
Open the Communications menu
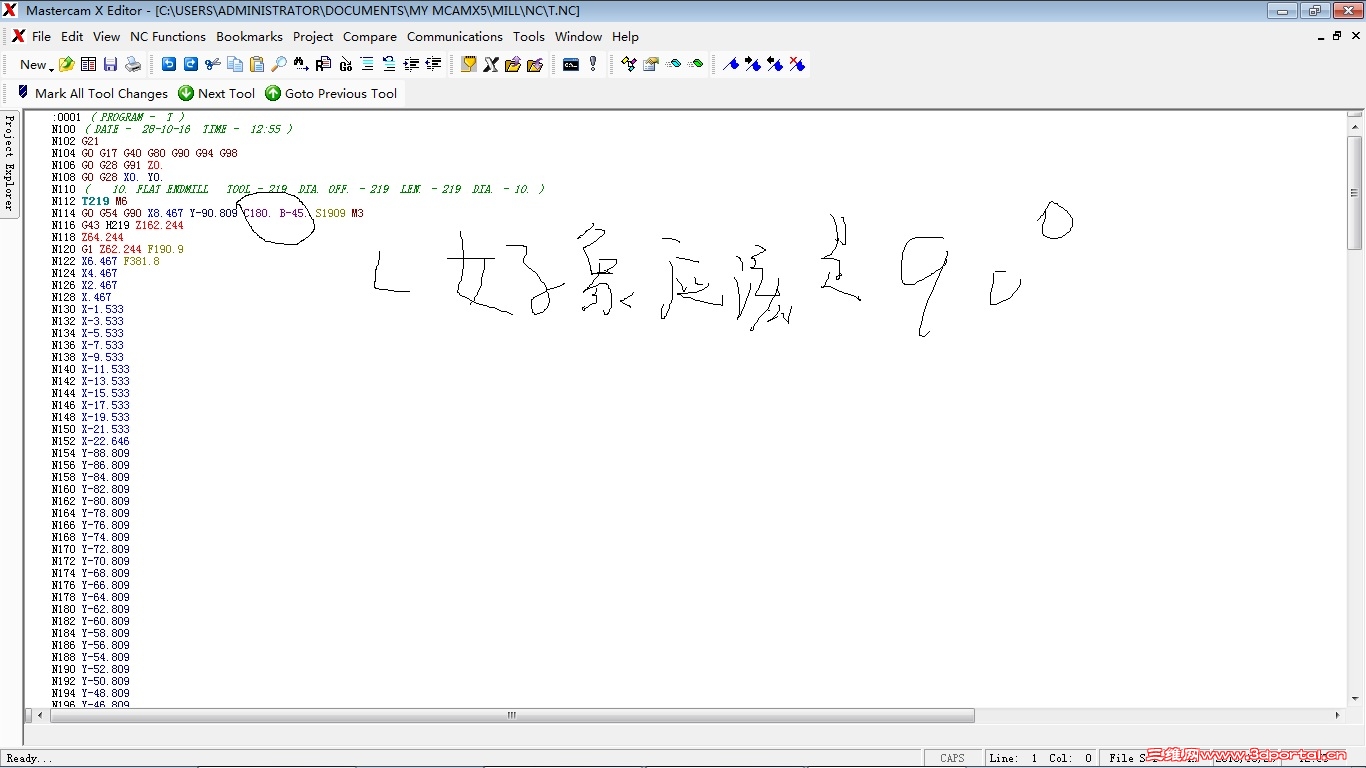pyautogui.click(x=455, y=36)
